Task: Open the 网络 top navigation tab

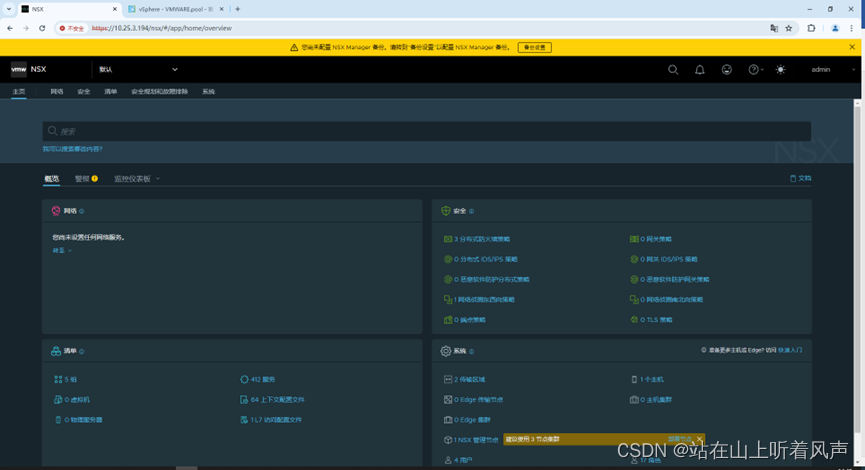Action: tap(57, 92)
